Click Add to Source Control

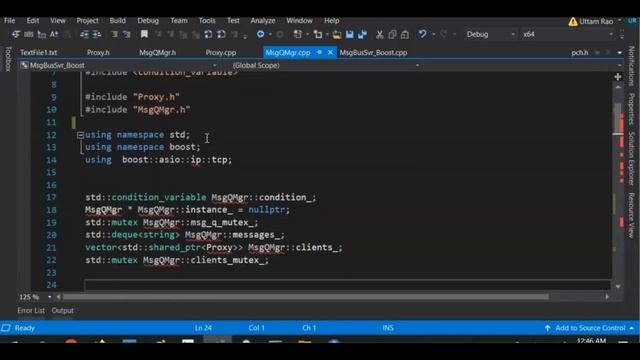coord(589,328)
